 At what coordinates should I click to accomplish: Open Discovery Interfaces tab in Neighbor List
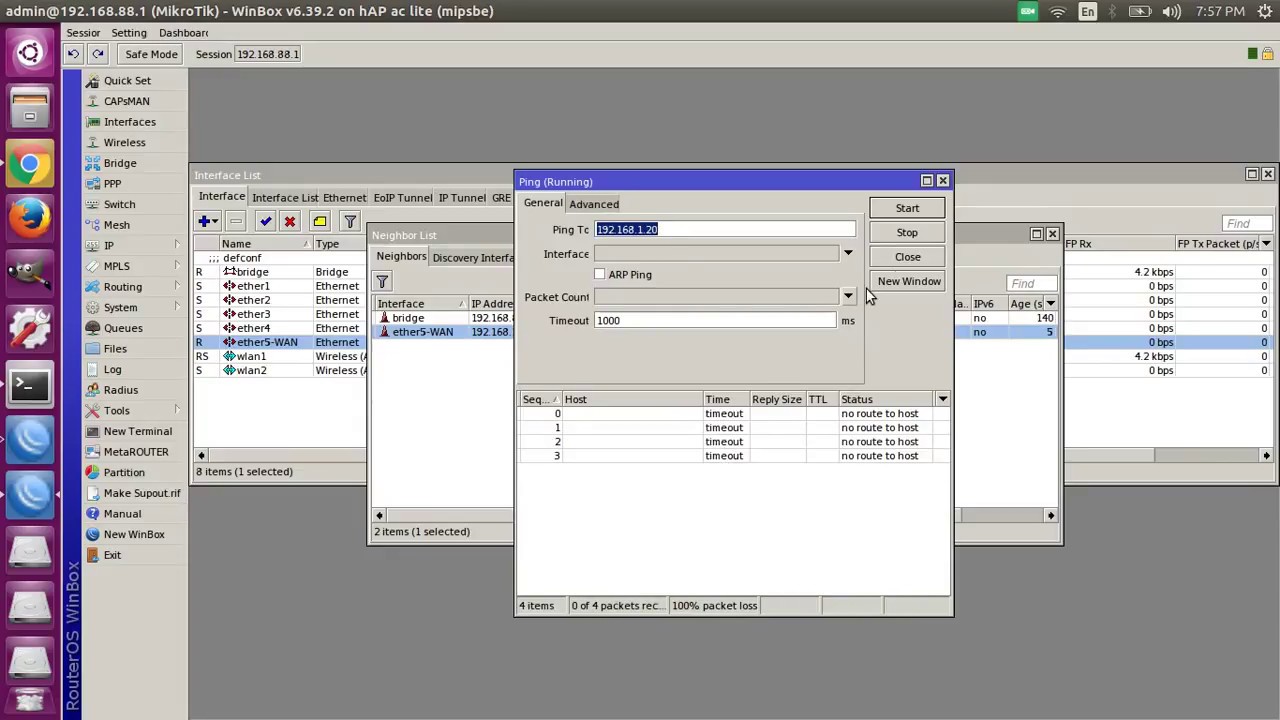(472, 258)
